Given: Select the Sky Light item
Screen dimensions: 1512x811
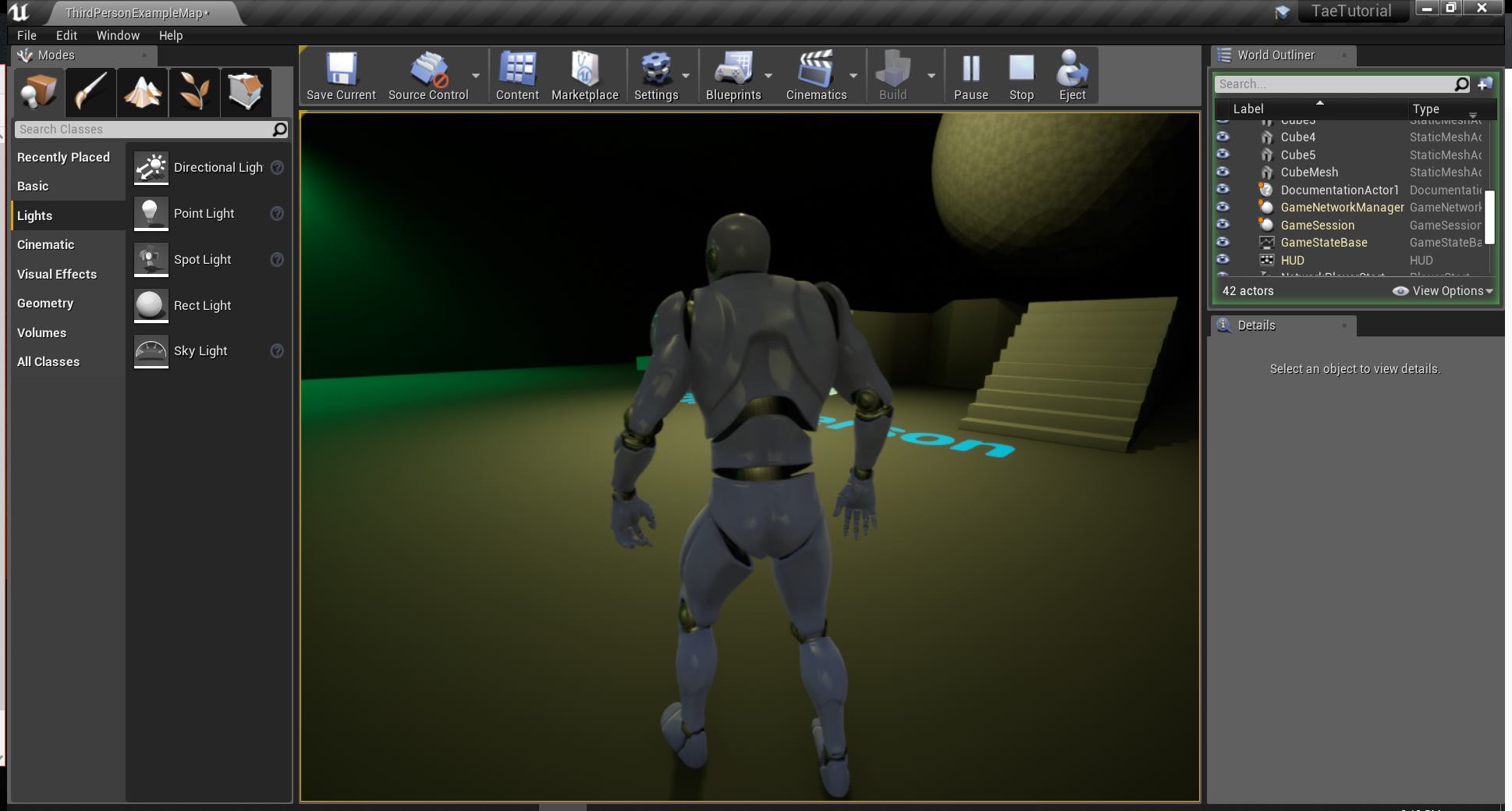Looking at the screenshot, I should coord(209,351).
